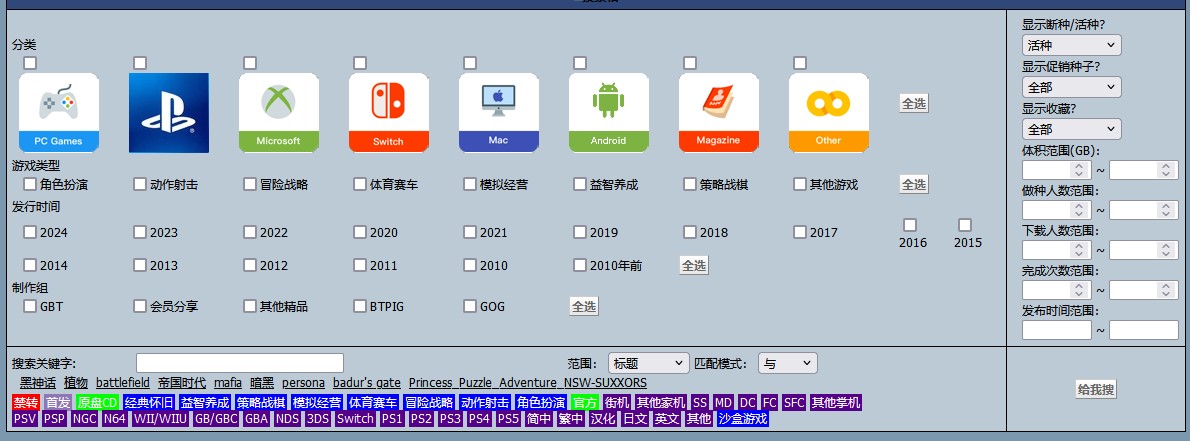Click the stepper on minimum 完成次数范围 field
Viewport: 1190px width, 441px height.
tap(1080, 290)
